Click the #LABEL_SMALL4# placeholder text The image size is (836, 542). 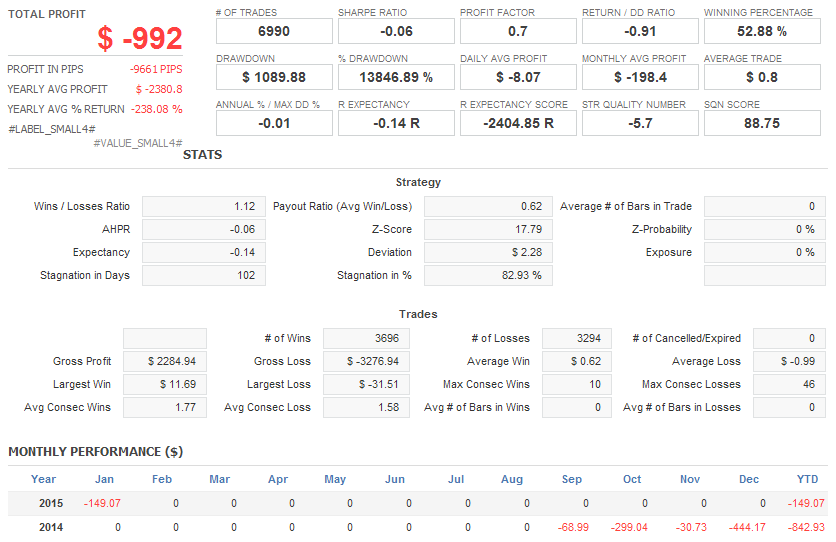click(x=52, y=129)
